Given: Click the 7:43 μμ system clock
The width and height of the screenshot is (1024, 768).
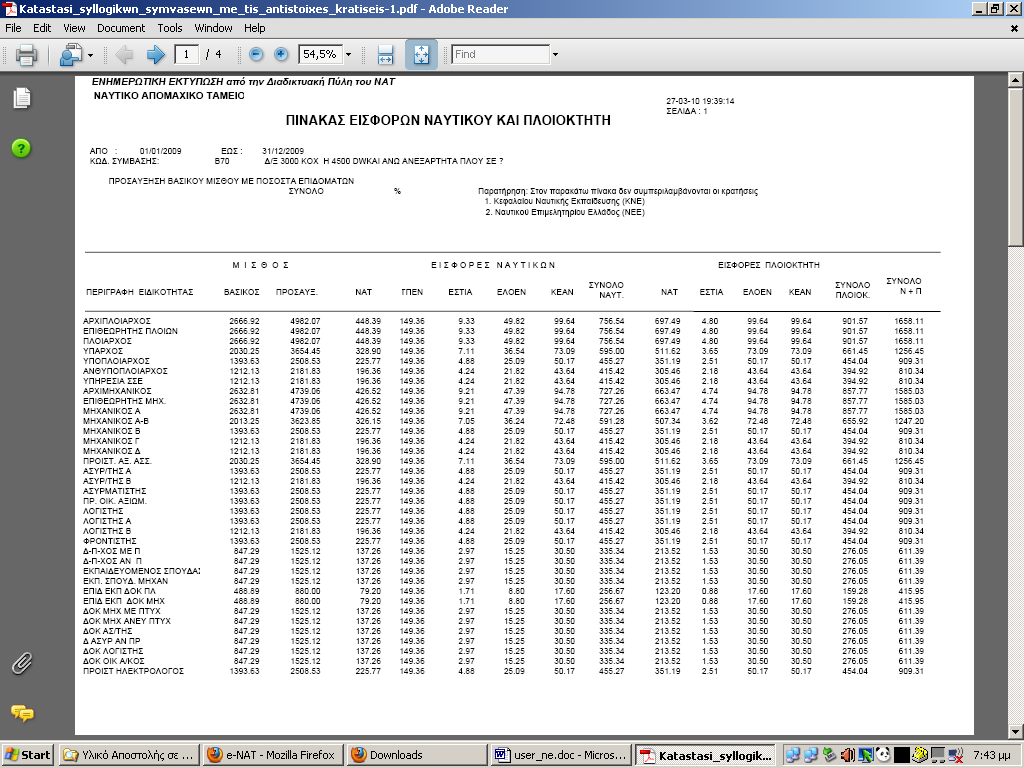Looking at the screenshot, I should [991, 756].
